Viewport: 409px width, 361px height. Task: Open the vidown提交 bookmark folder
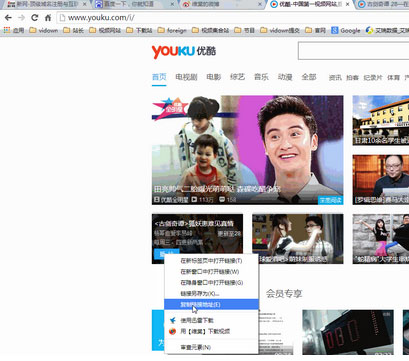[280, 30]
